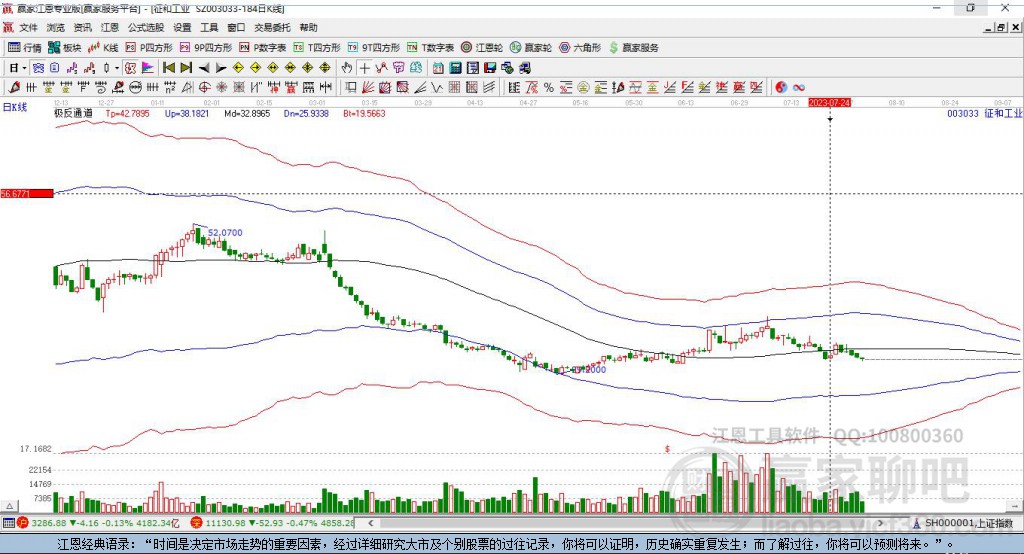The image size is (1024, 554).
Task: Open the 9P四方形 tool
Action: coord(206,48)
